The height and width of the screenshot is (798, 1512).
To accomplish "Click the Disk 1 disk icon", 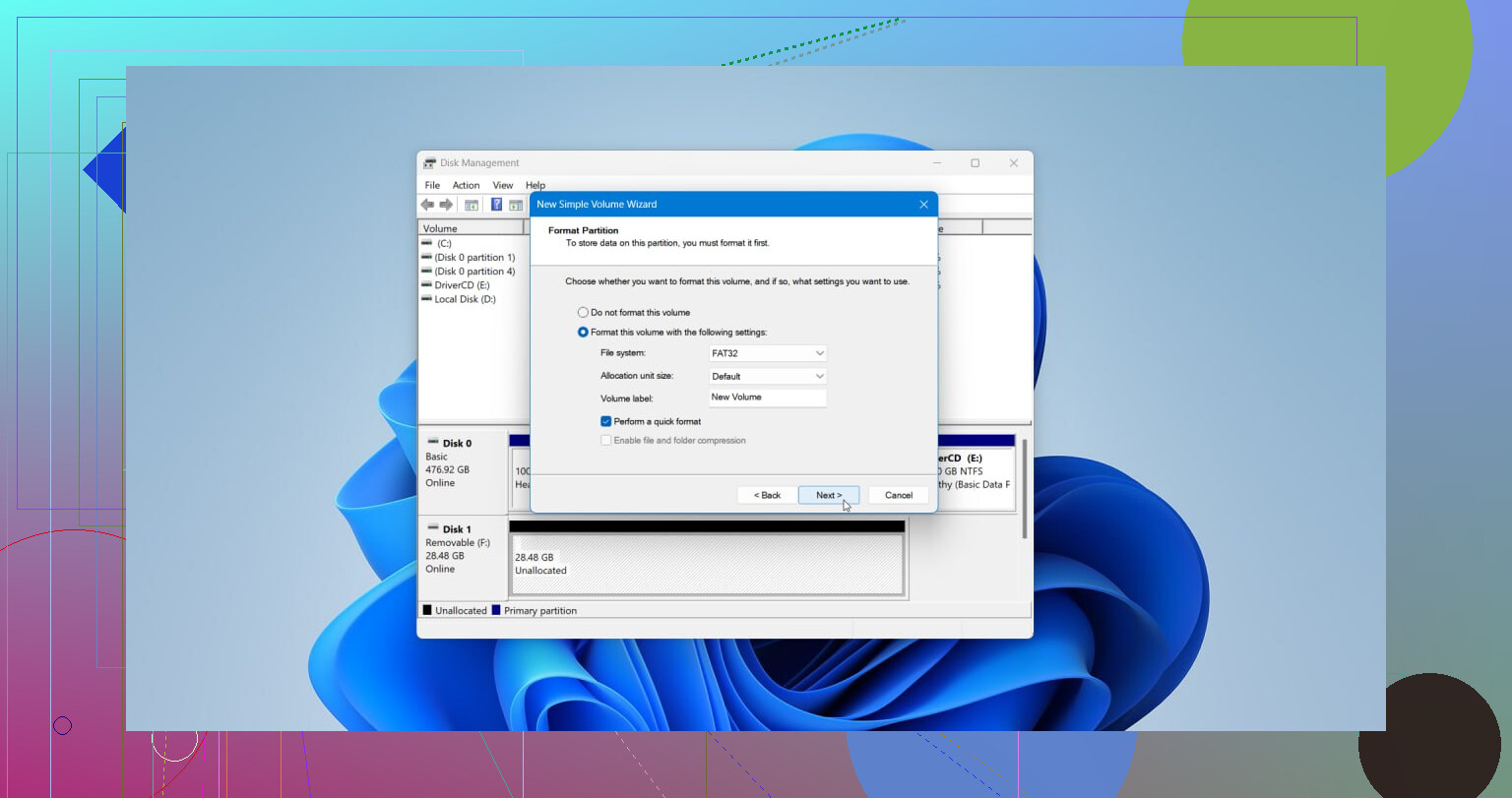I will click(433, 528).
